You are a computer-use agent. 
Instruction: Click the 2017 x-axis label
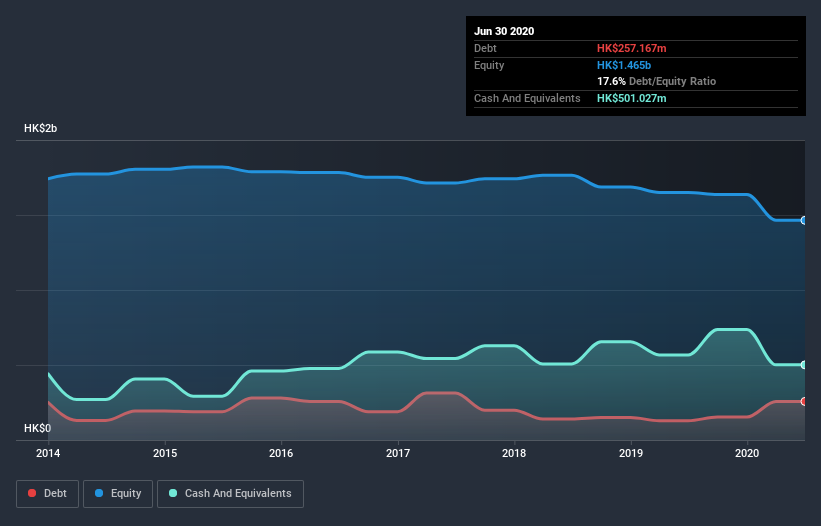[x=398, y=453]
